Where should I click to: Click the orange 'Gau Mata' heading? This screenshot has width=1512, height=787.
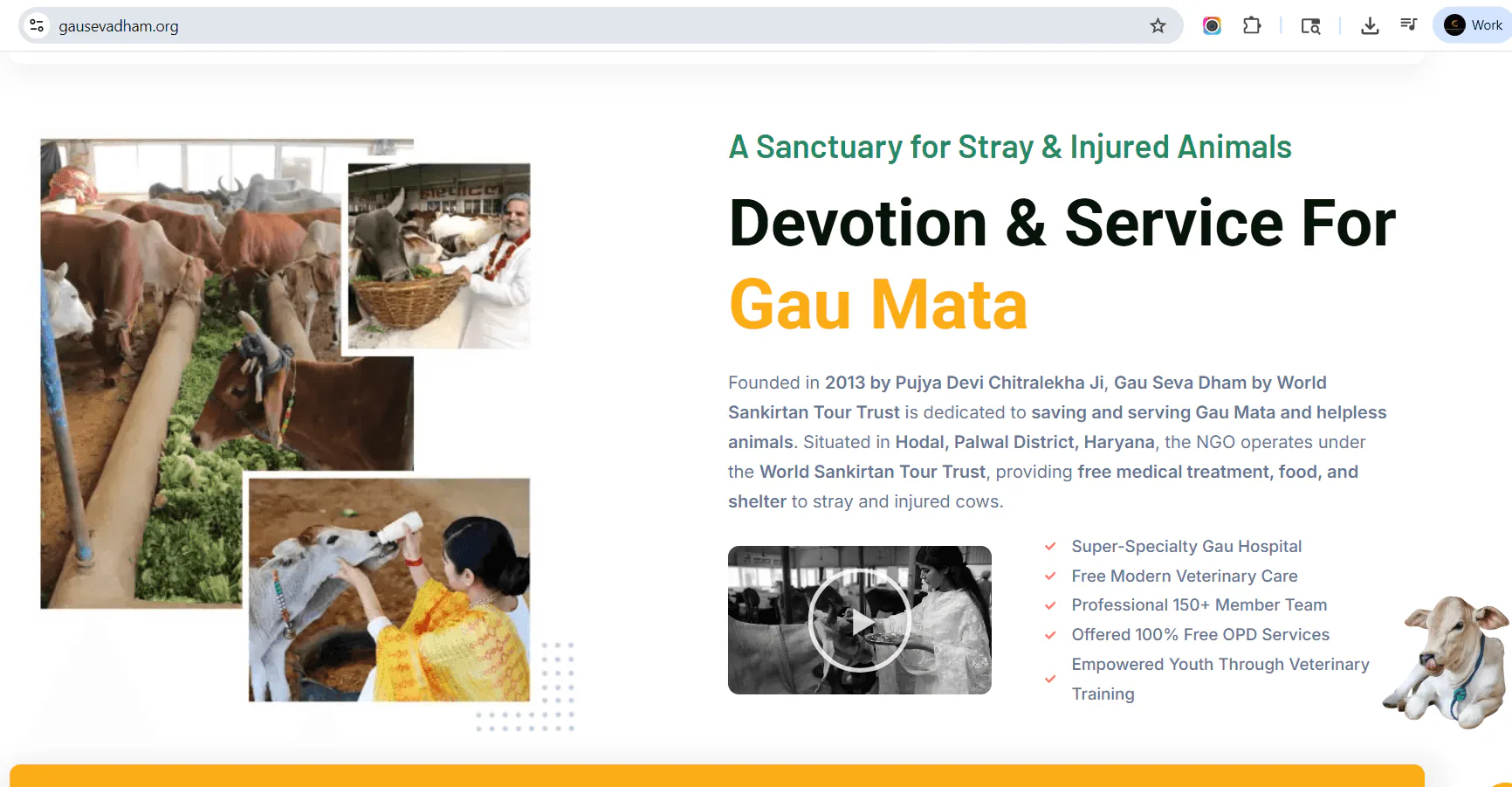click(878, 304)
